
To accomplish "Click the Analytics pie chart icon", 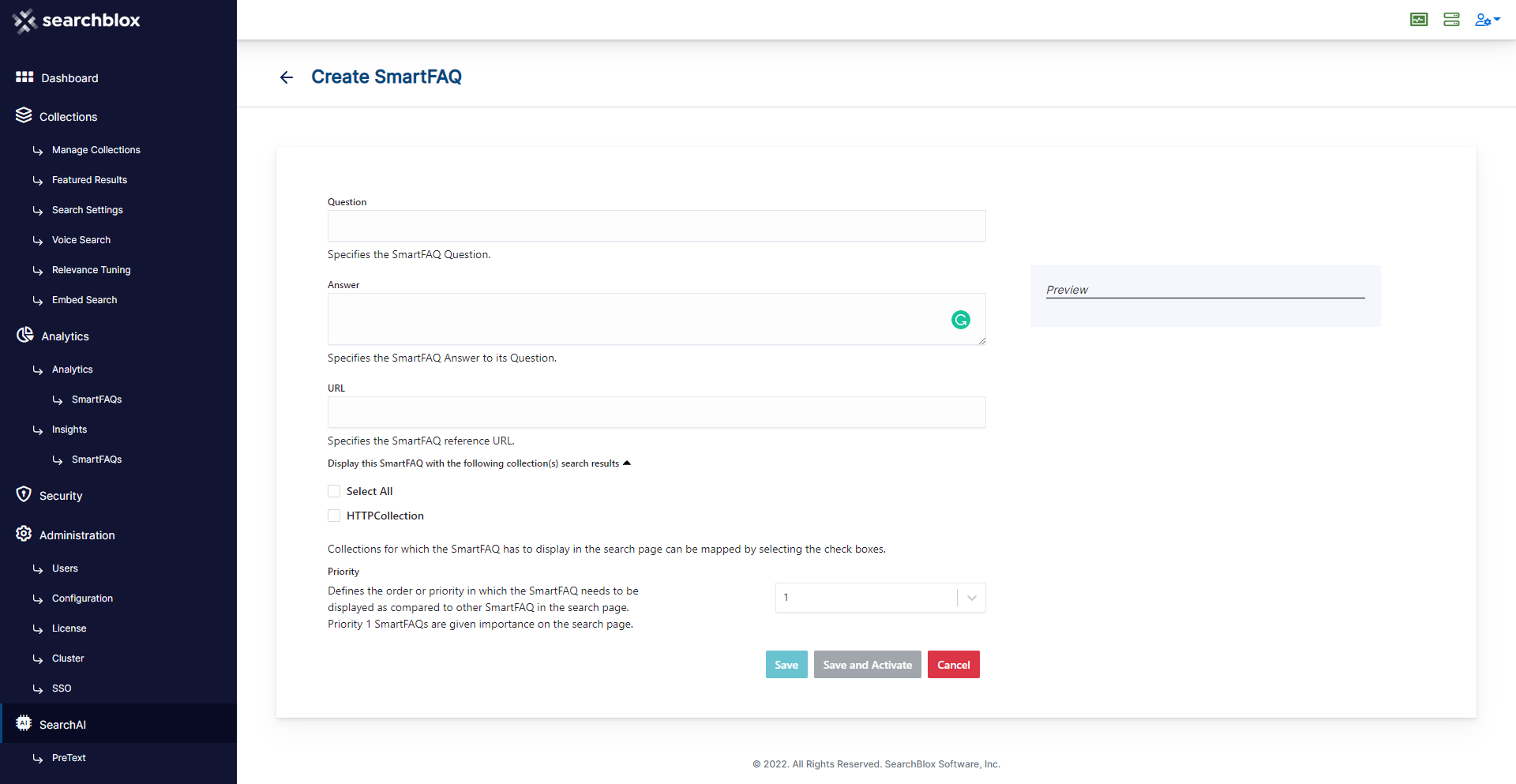I will point(24,335).
